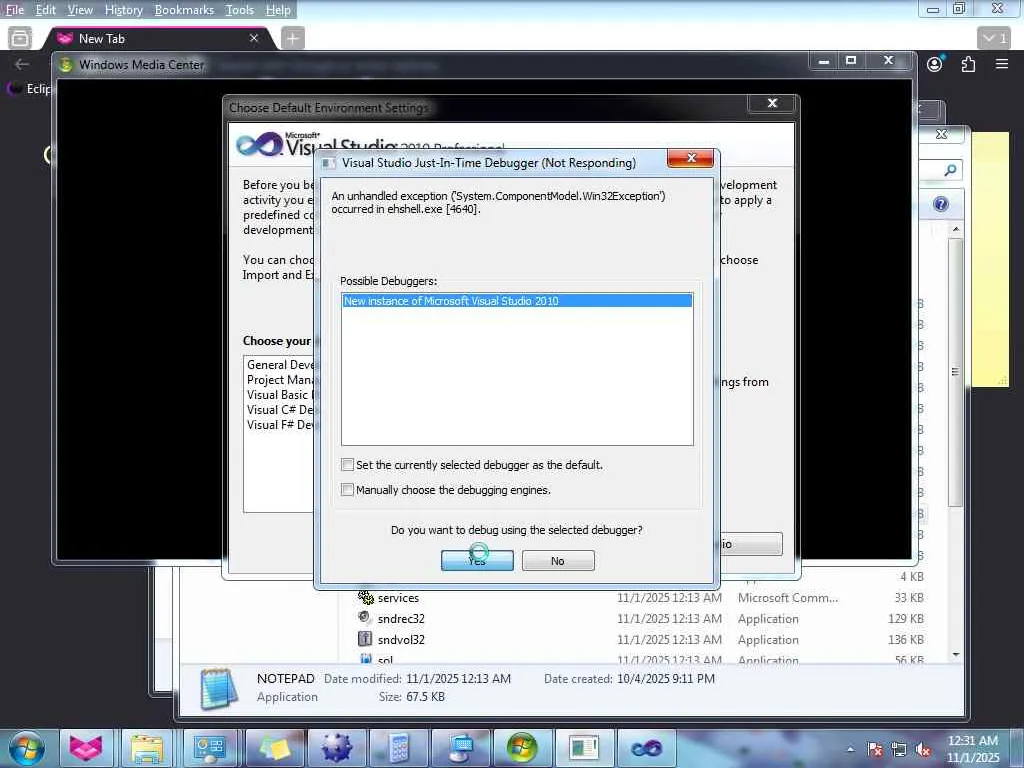The image size is (1024, 768).
Task: Select General Development settings entry
Action: [x=280, y=364]
